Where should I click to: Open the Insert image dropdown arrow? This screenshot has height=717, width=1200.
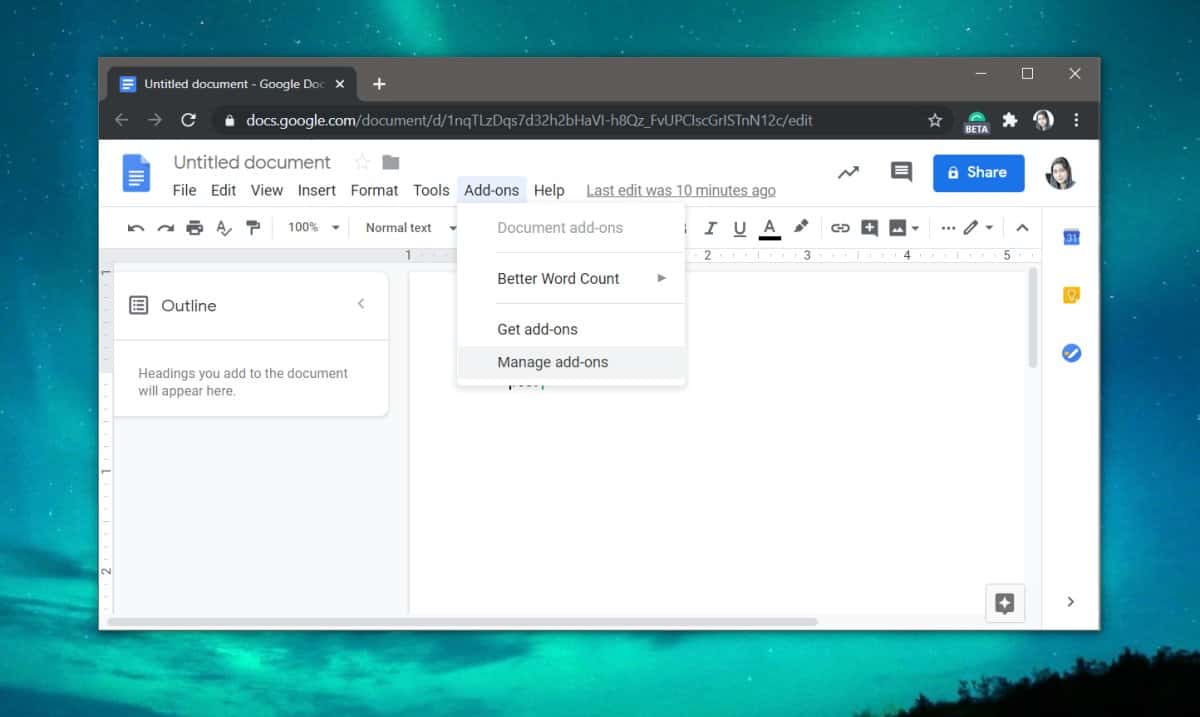pos(915,228)
